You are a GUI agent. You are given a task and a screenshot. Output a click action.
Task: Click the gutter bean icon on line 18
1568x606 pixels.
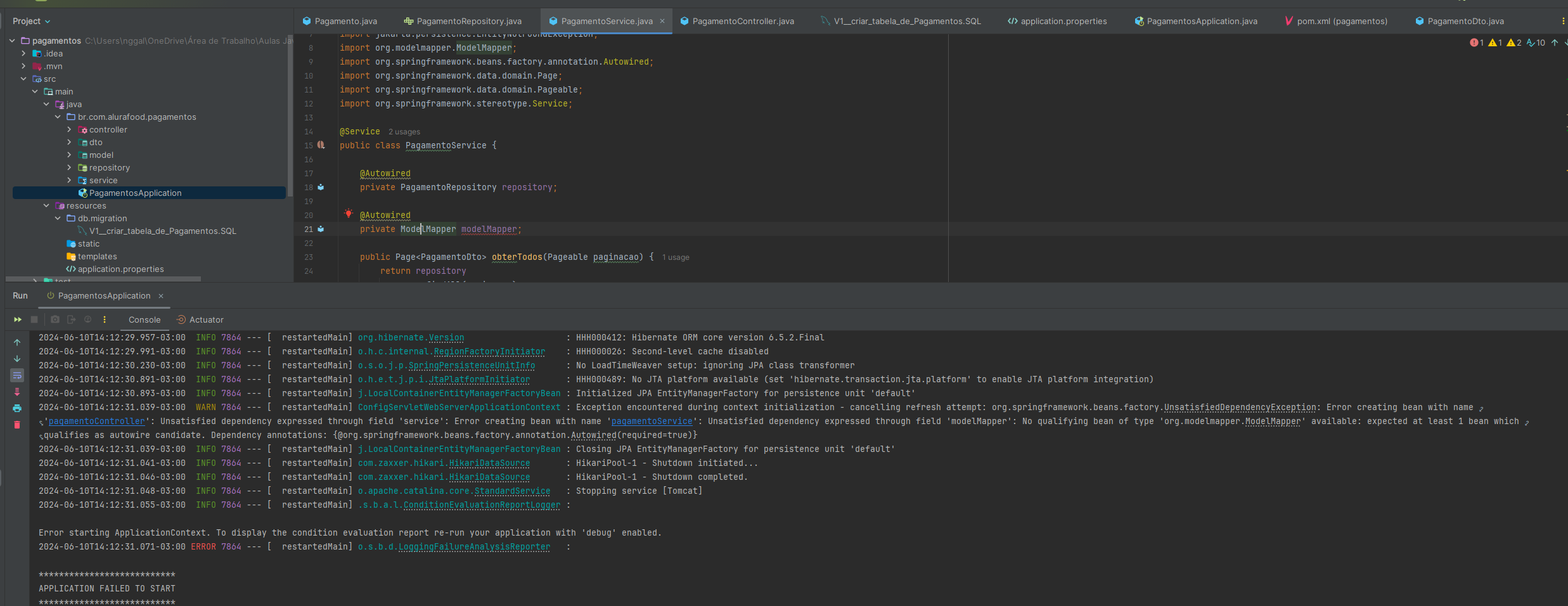coord(321,187)
